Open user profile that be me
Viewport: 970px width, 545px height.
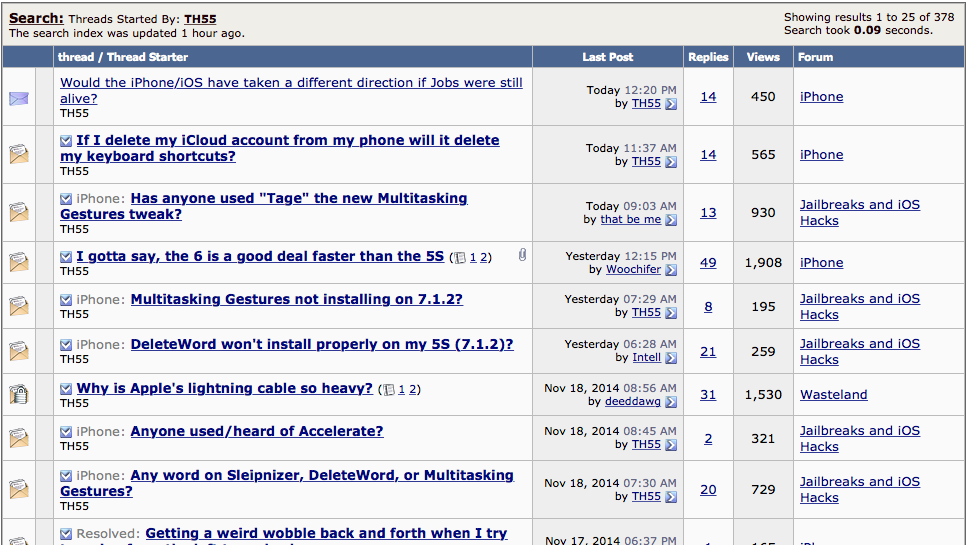coord(630,220)
